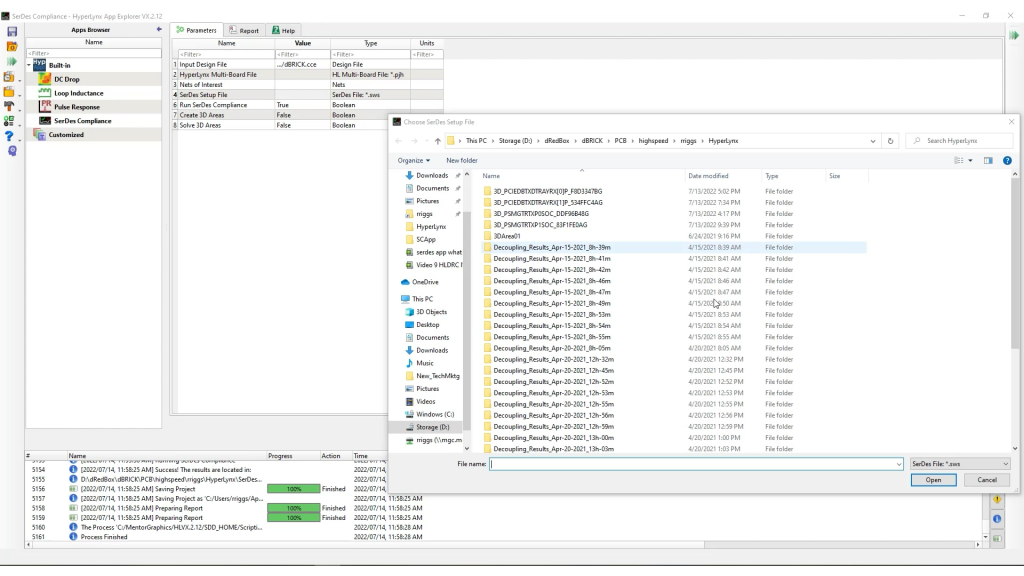Click the open project folder icon
Screen dimensions: 1024x576
point(12,46)
